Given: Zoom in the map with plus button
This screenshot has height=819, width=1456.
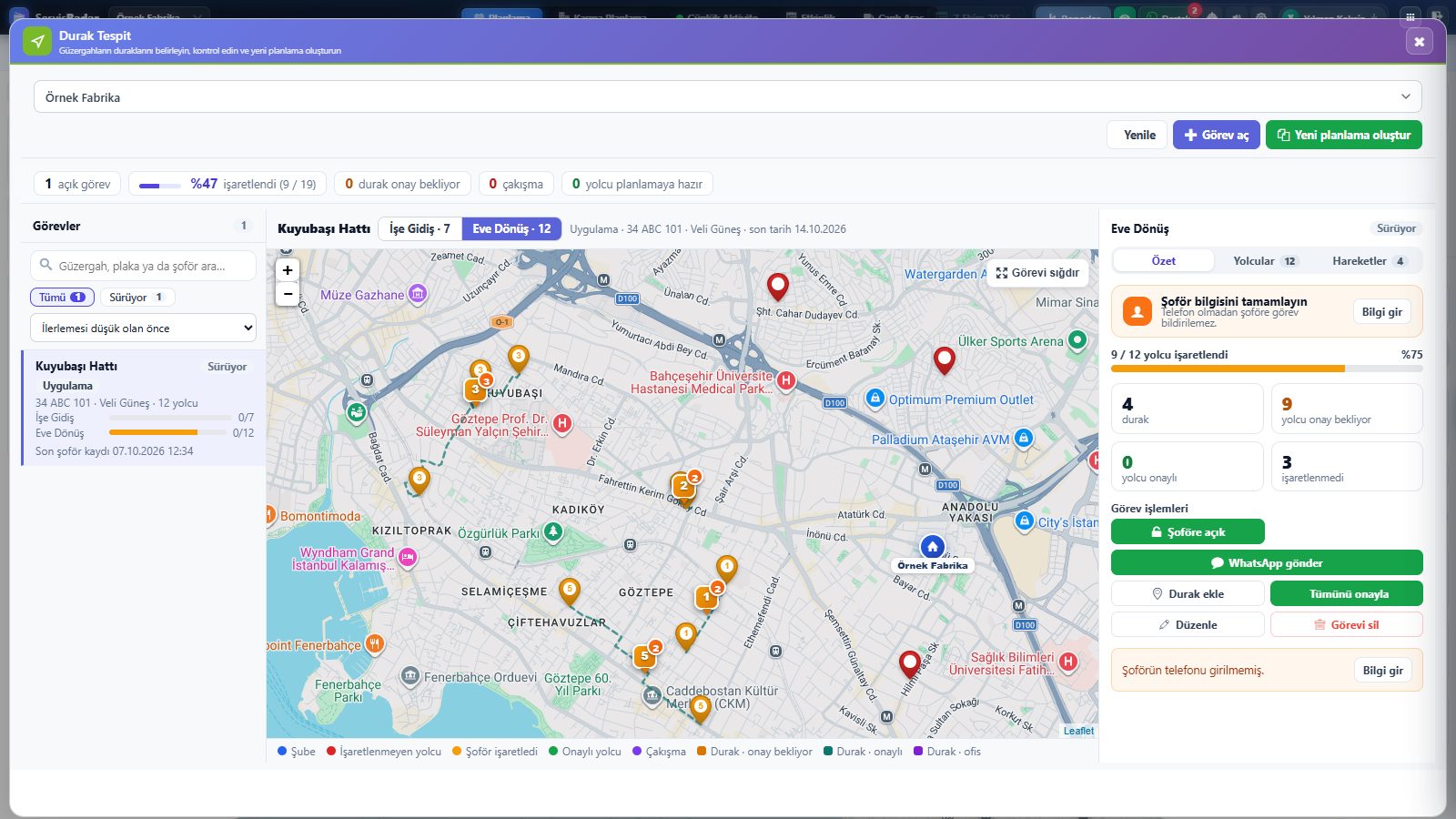Looking at the screenshot, I should 288,270.
